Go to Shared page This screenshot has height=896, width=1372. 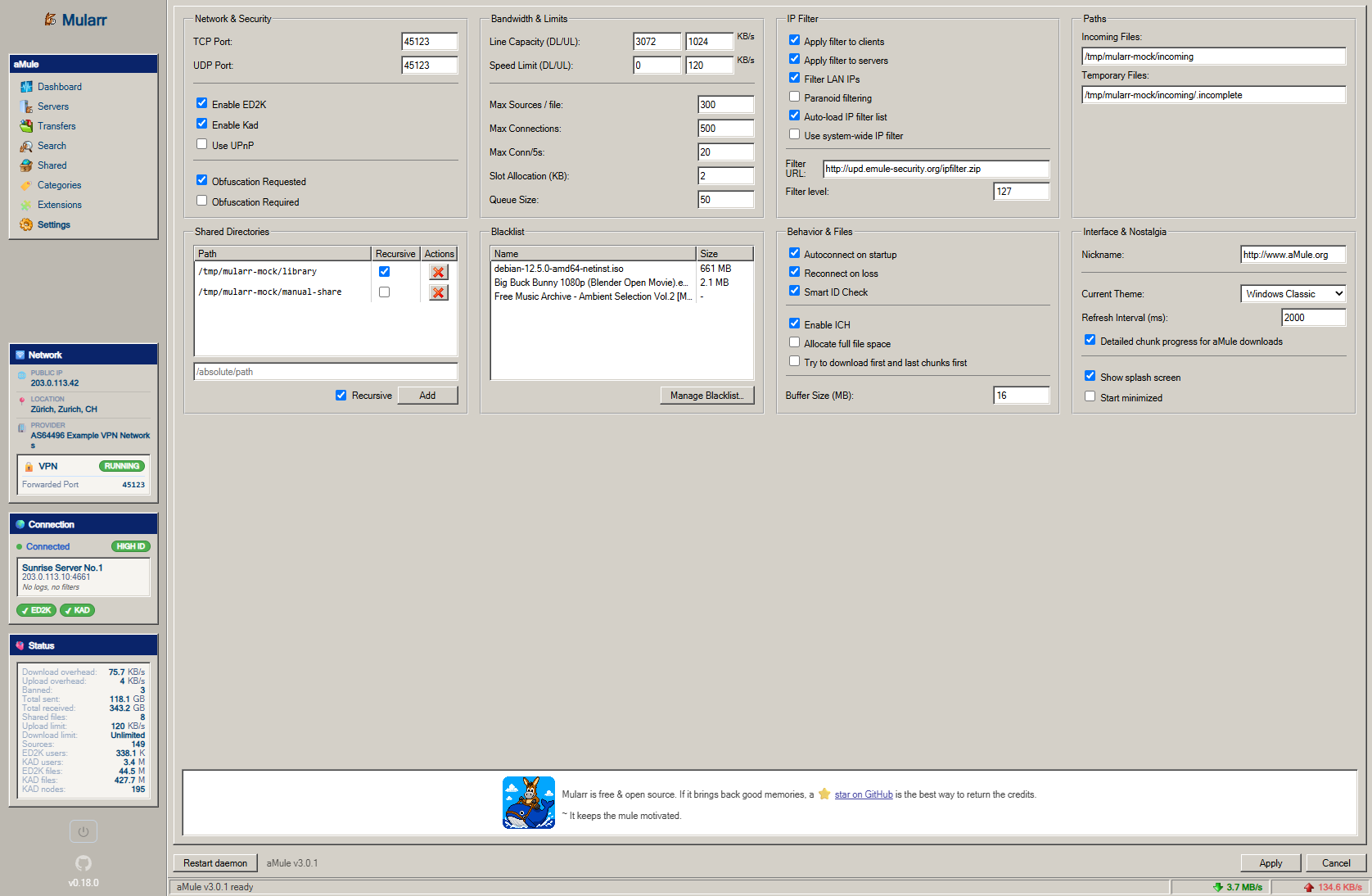tap(52, 165)
